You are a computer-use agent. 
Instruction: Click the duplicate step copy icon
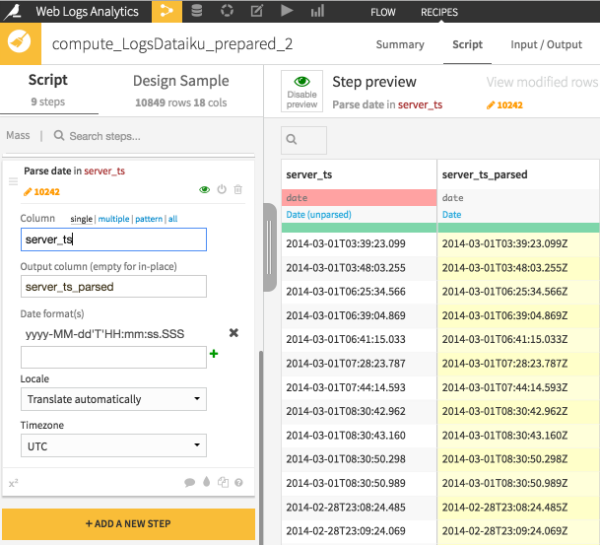pyautogui.click(x=223, y=483)
